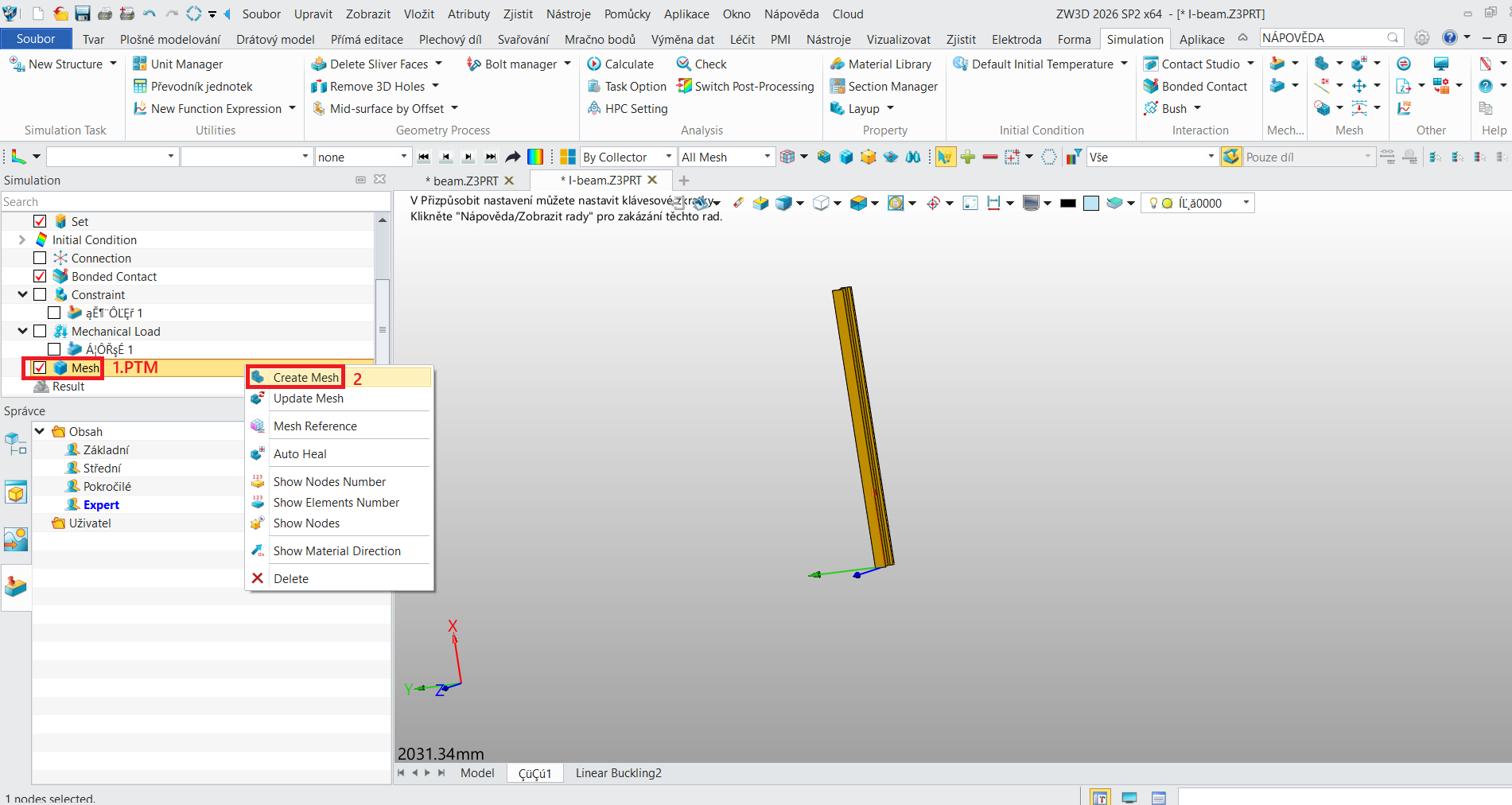Uncheck the Bonded Contact tree checkbox

40,276
